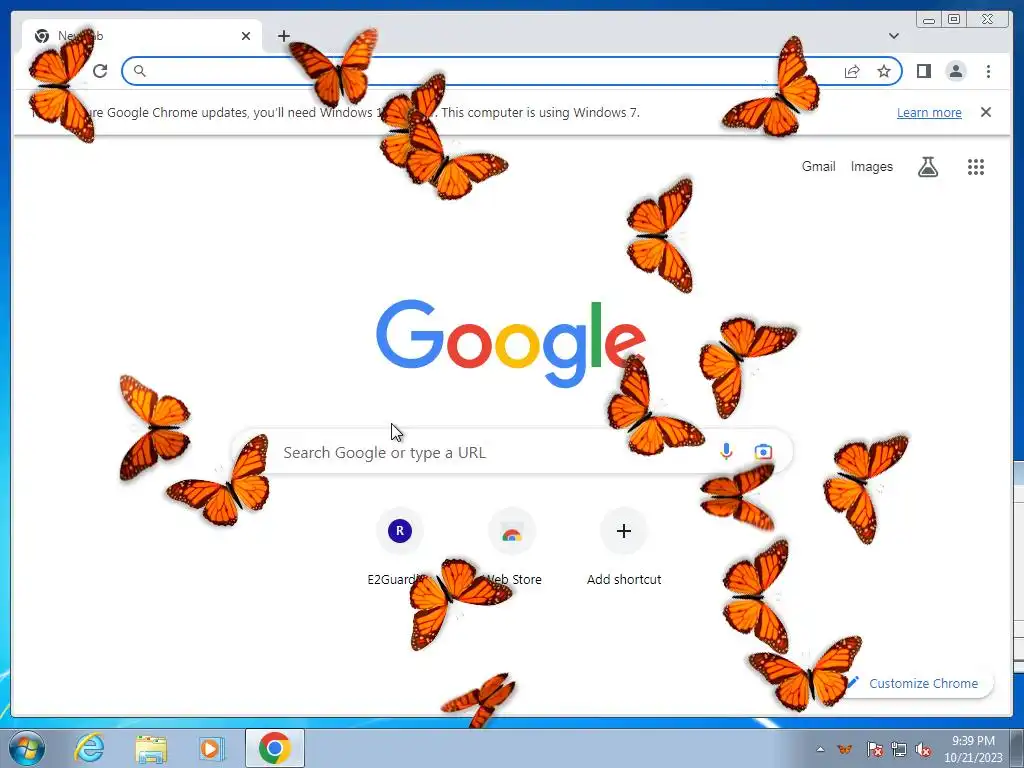The height and width of the screenshot is (768, 1024).
Task: Open the profile avatar menu
Action: pos(955,71)
